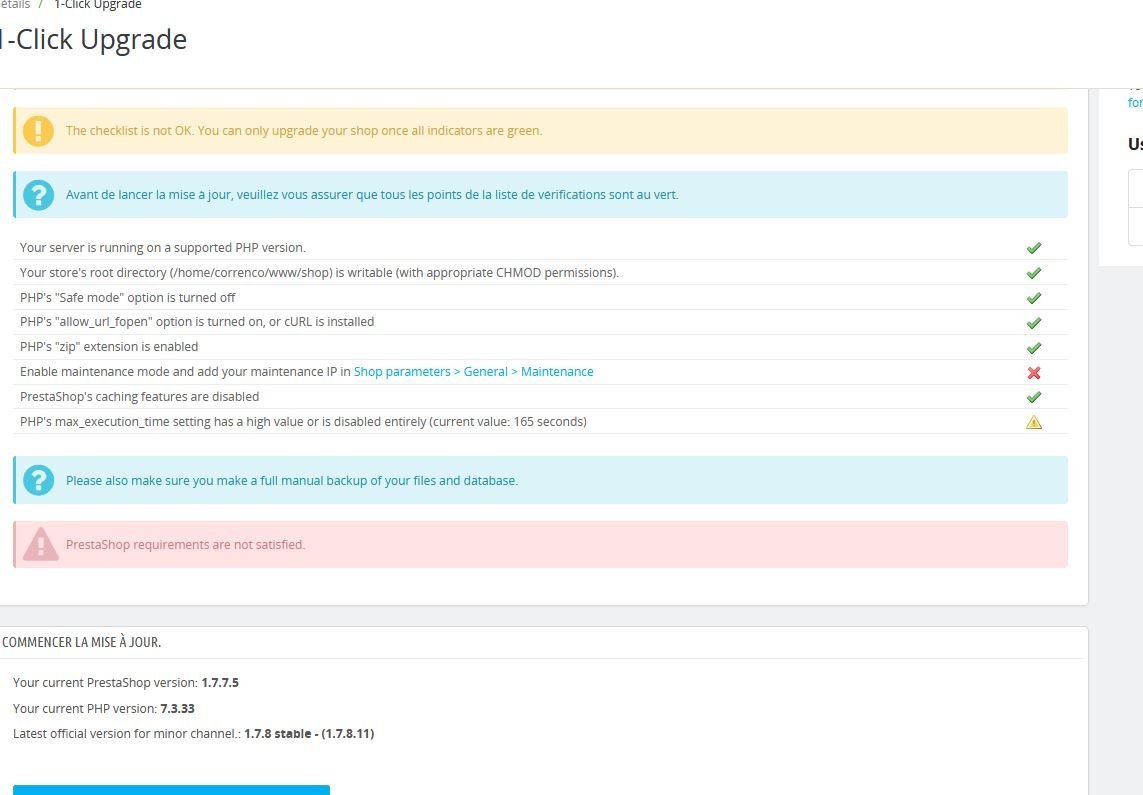The height and width of the screenshot is (795, 1143).
Task: Click the yellow warning icon for max_execution_time
Action: (1034, 422)
